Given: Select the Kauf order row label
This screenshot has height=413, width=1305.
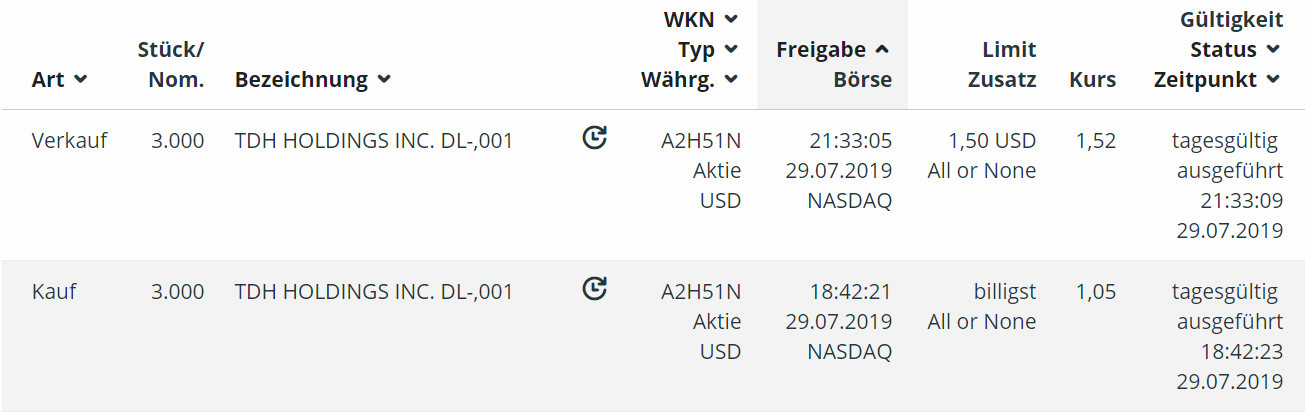Looking at the screenshot, I should pos(54,292).
